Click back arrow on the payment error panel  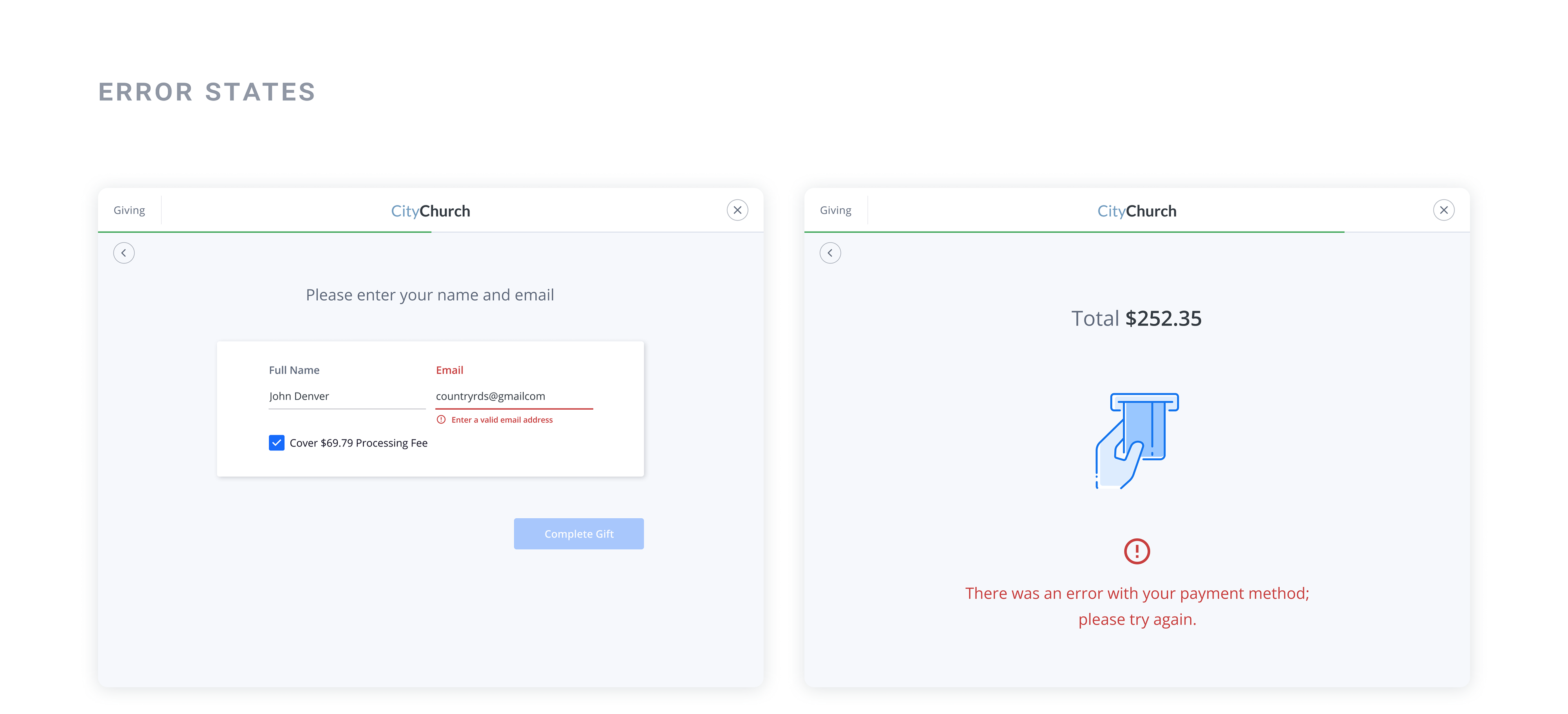coord(830,253)
